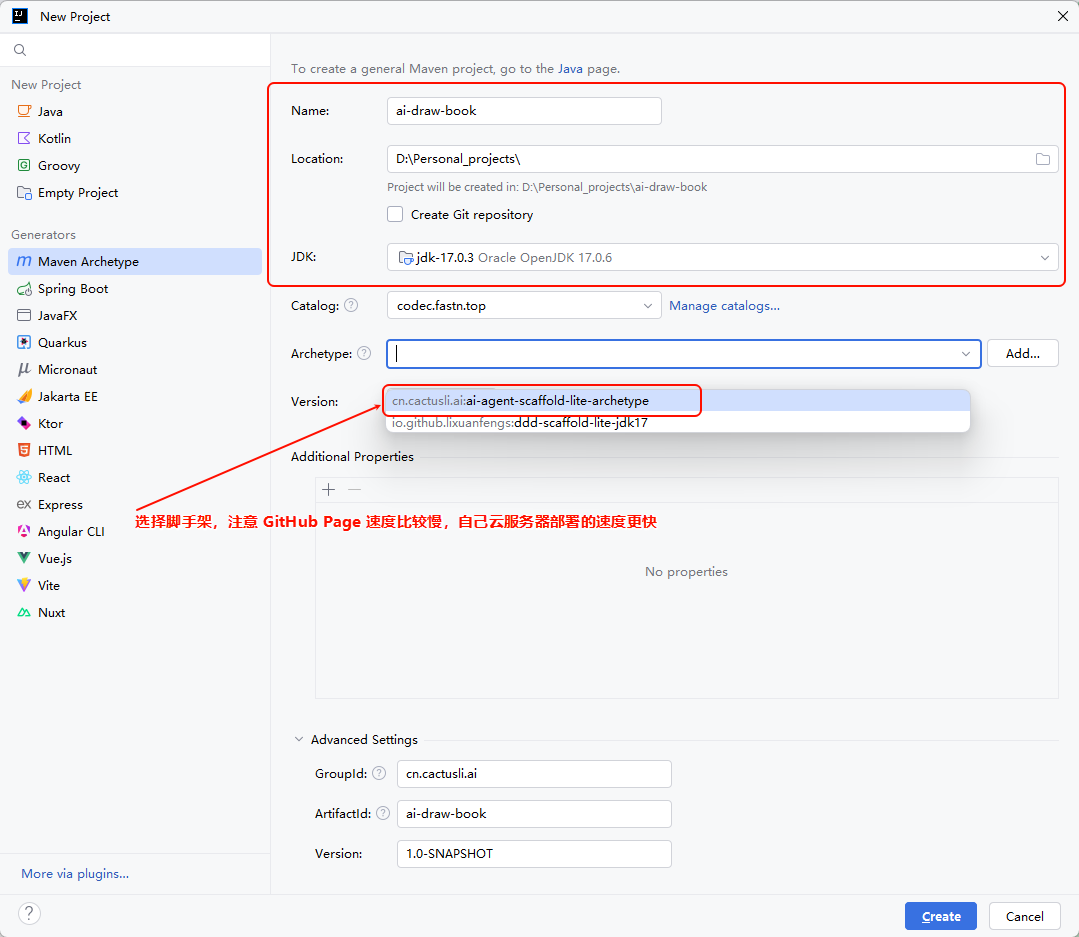This screenshot has height=937, width=1079.
Task: Select Jakarta EE generator
Action: pyautogui.click(x=135, y=396)
